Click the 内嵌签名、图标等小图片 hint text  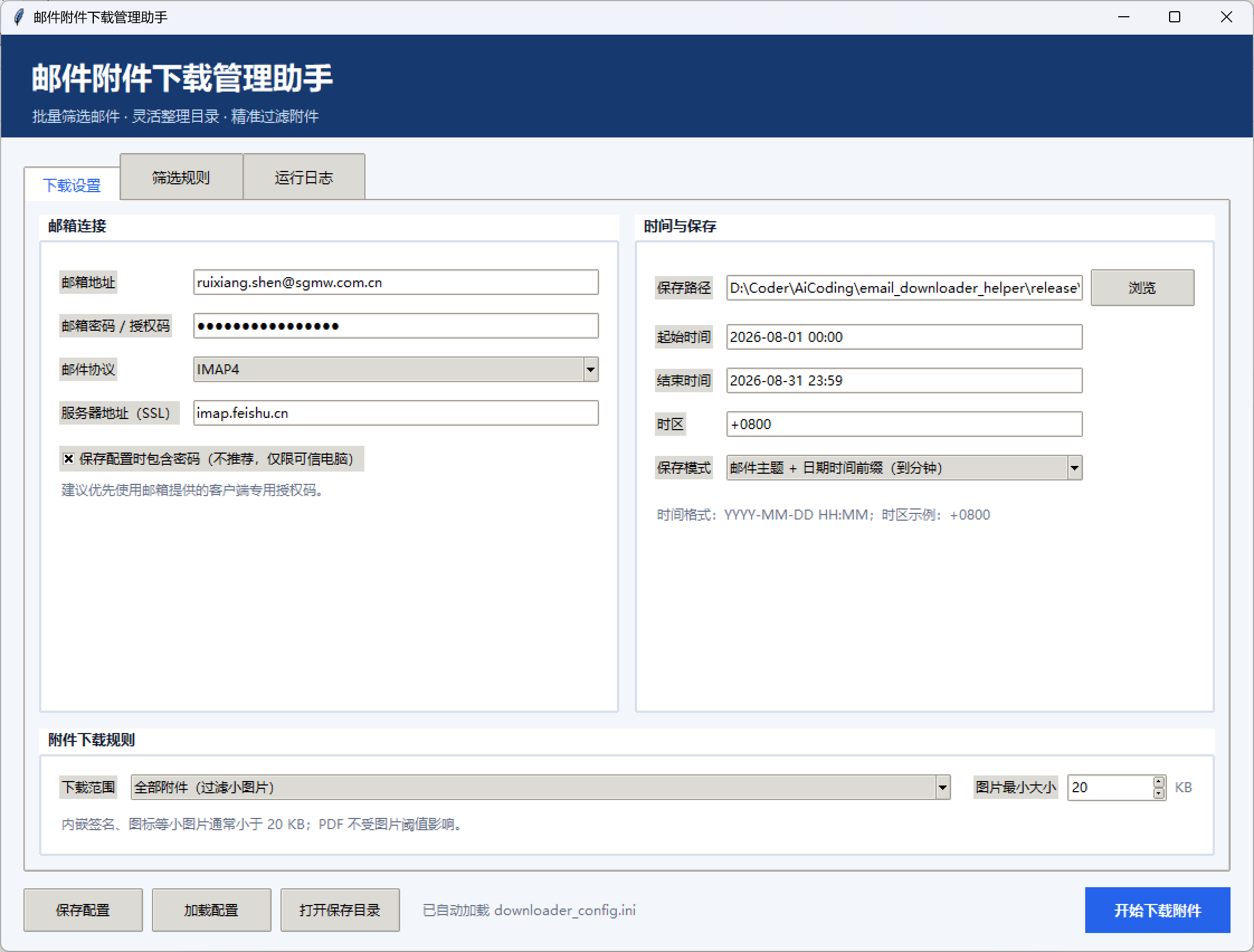[x=262, y=824]
